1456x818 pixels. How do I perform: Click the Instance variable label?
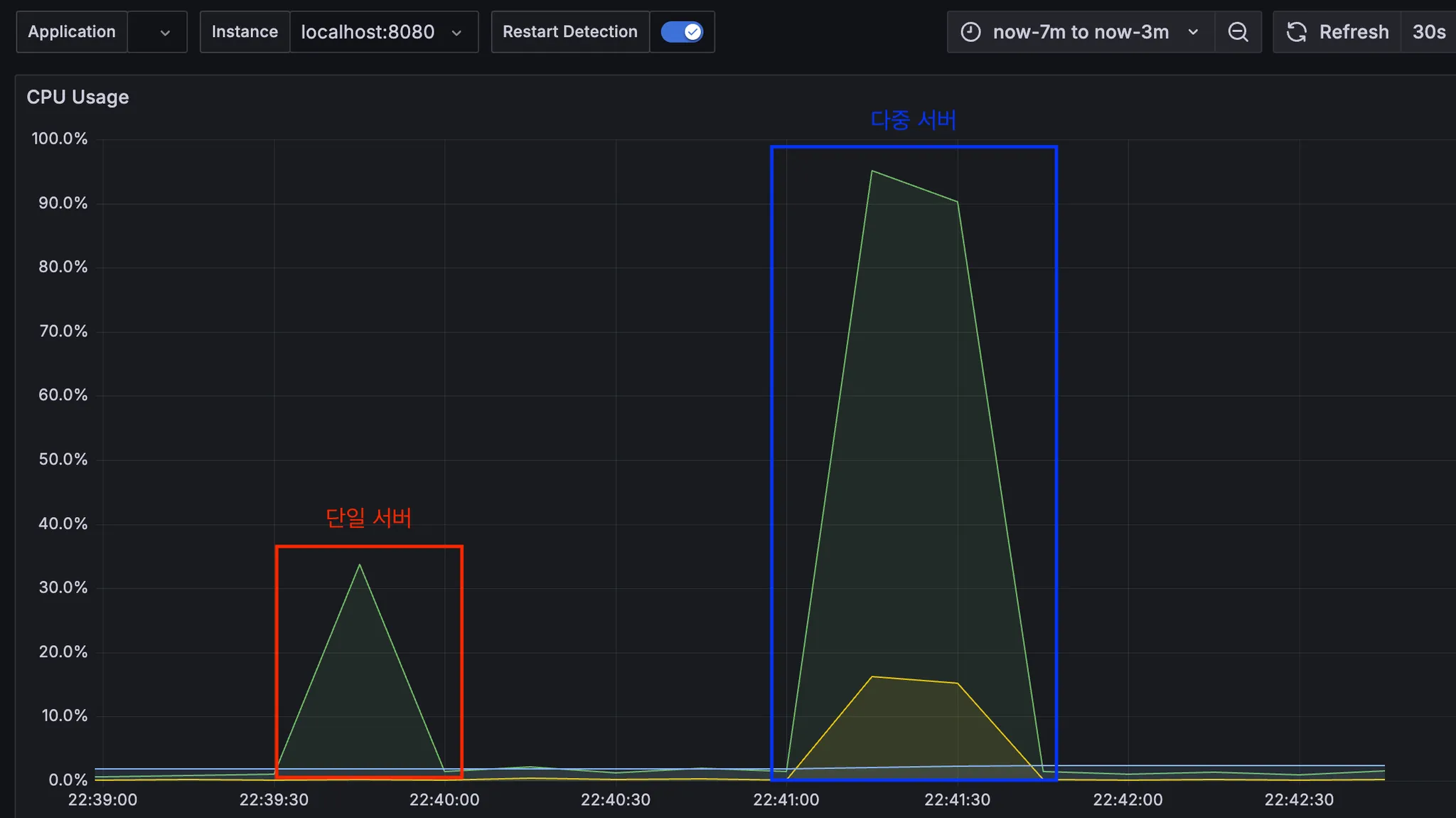245,32
